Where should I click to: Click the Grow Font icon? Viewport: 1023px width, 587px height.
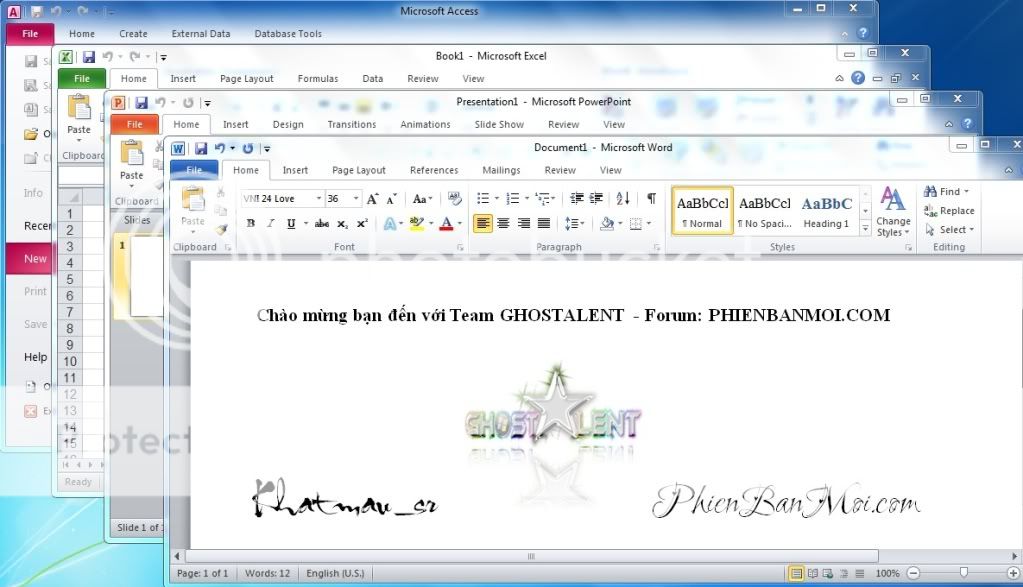pos(373,199)
